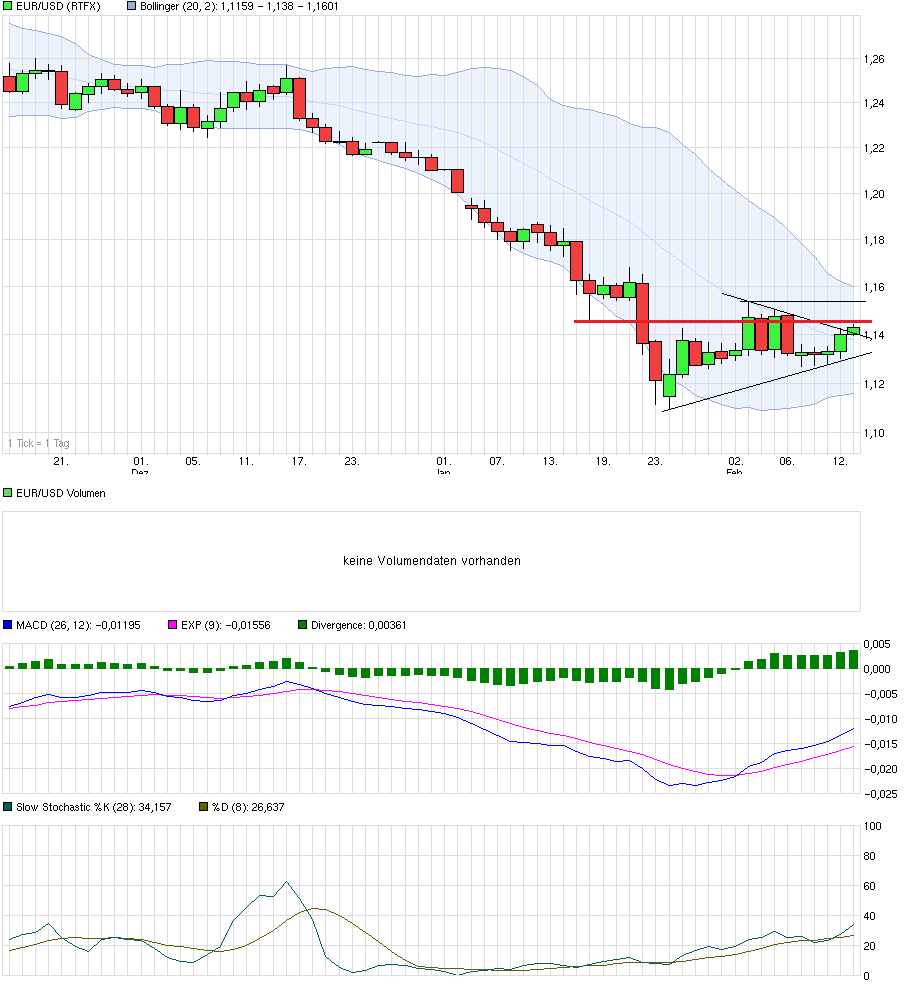Click the EUR/USD (RTFX) green legend square

click(x=8, y=6)
